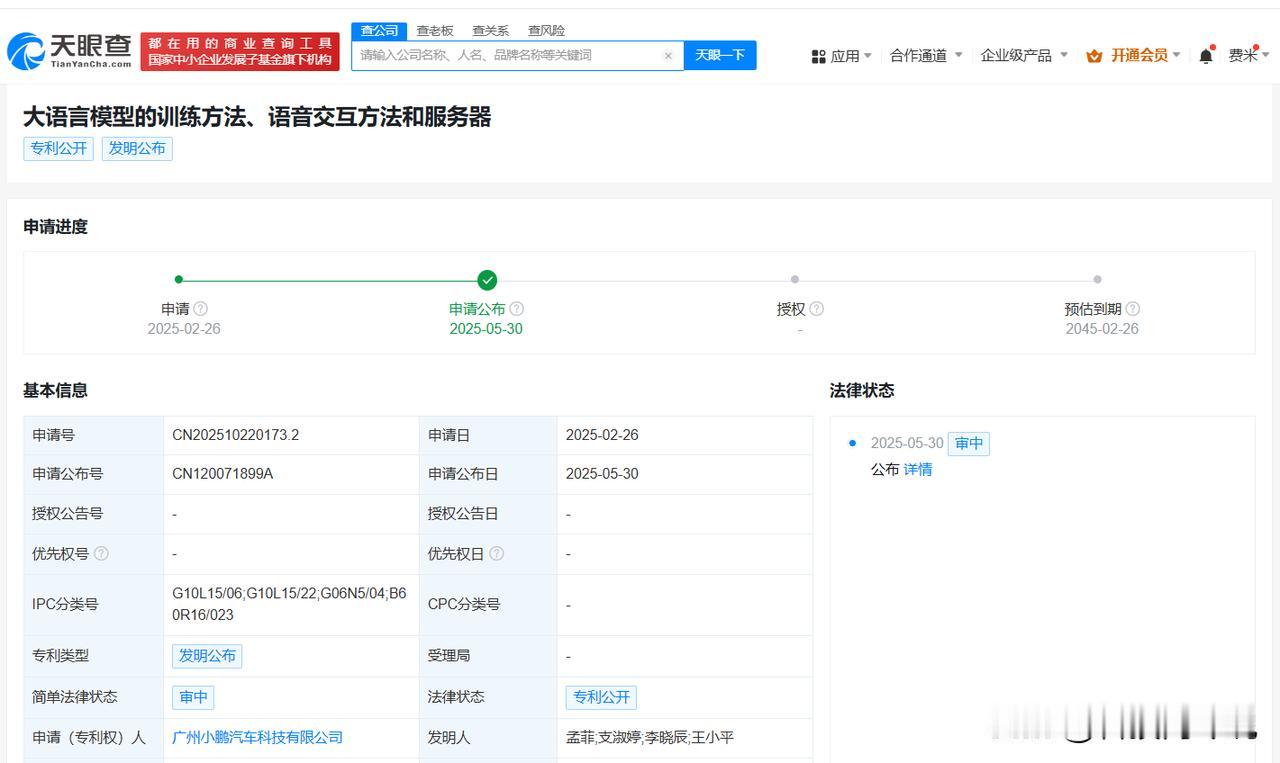The height and width of the screenshot is (763, 1280).
Task: Open the 详情 link under 法律状态
Action: click(x=918, y=469)
